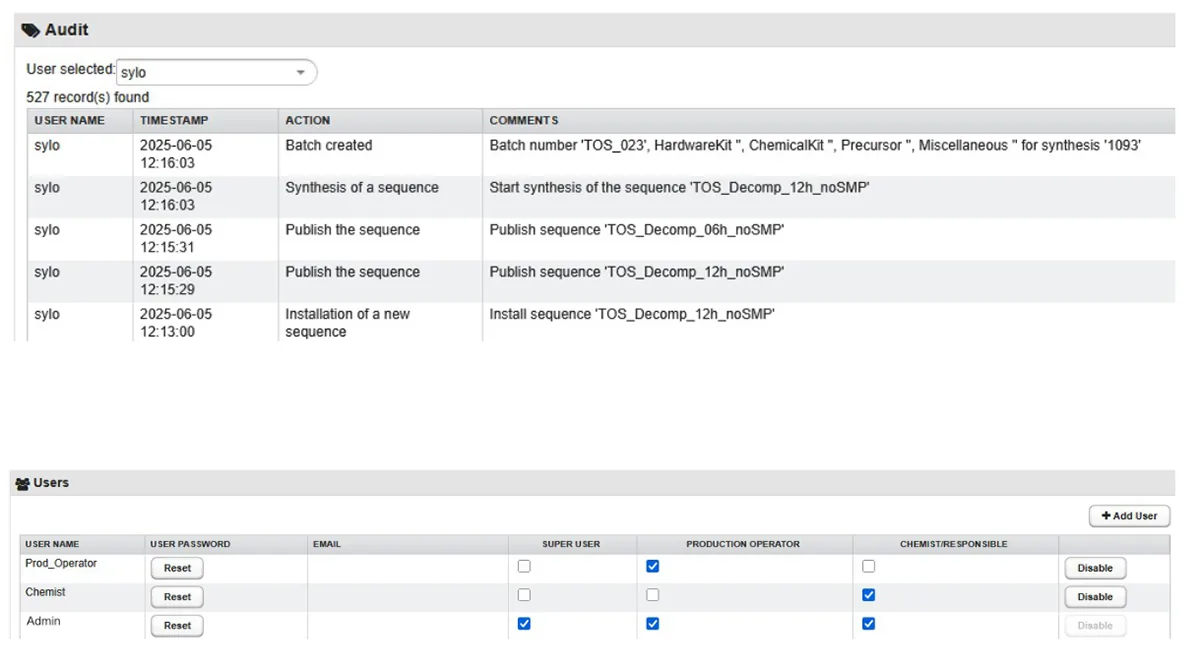Screen dimensions: 1200x668
Task: Click the ACTION column header
Action: click(307, 120)
